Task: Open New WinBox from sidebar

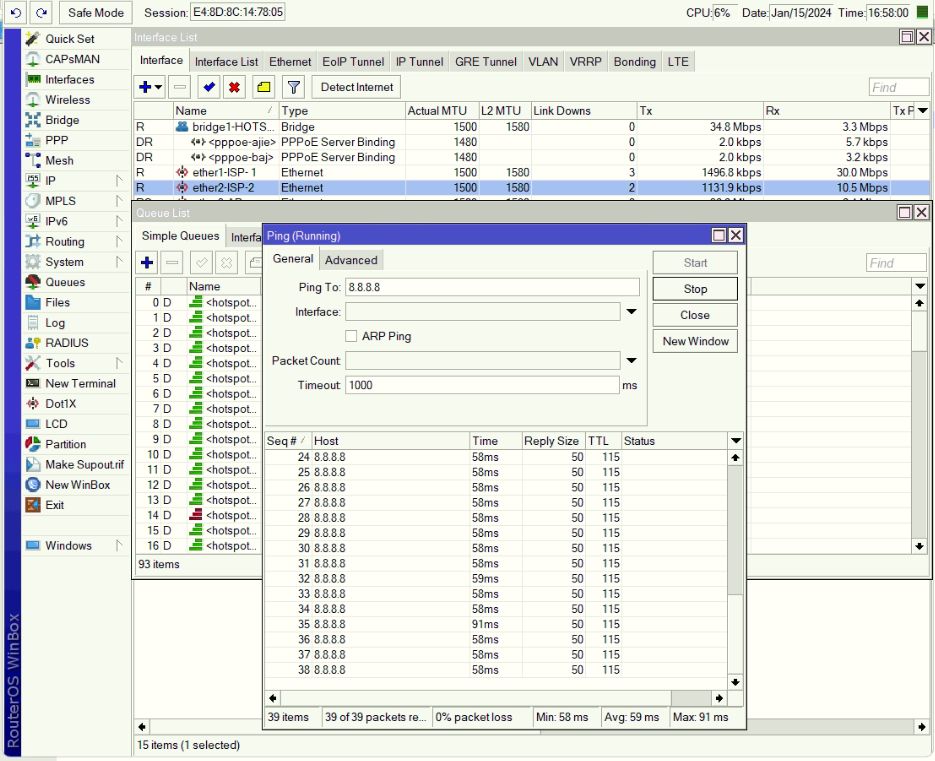Action: (x=78, y=485)
